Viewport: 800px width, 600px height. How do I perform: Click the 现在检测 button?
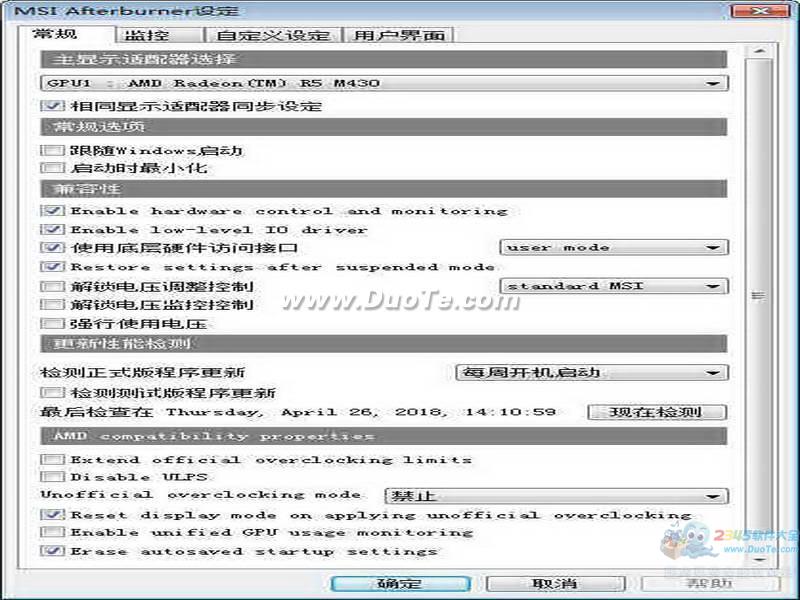click(x=657, y=412)
